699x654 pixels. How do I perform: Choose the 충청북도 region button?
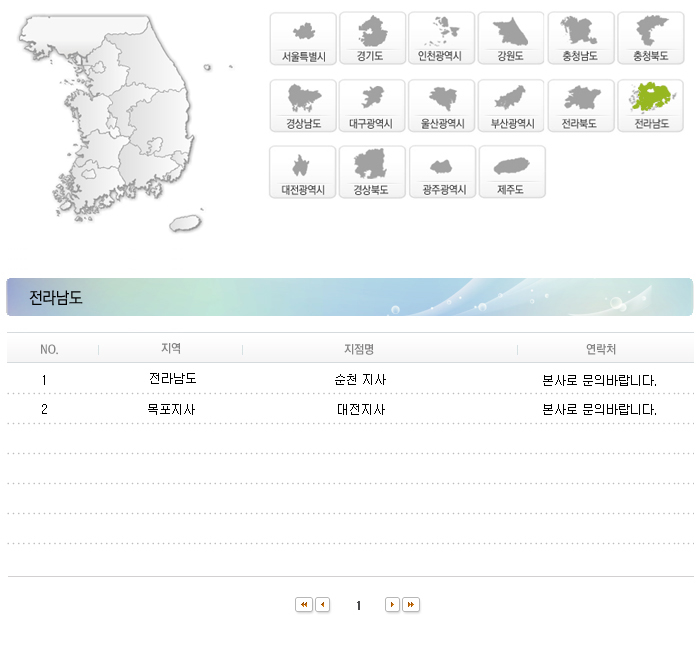(x=650, y=39)
